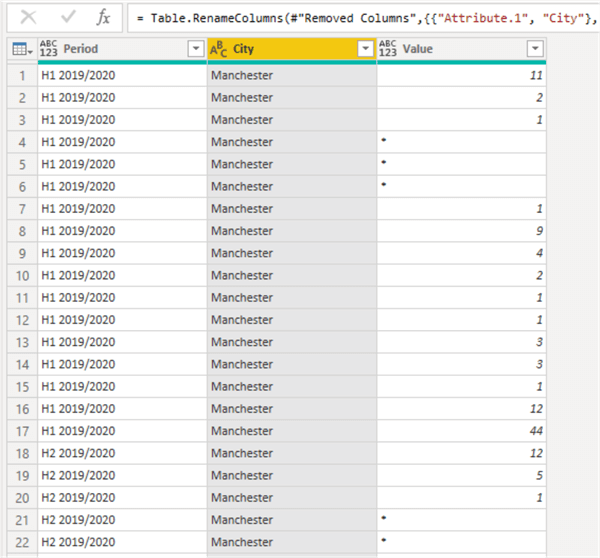
Task: Click the table icon in top-left grid corner
Action: point(19,49)
